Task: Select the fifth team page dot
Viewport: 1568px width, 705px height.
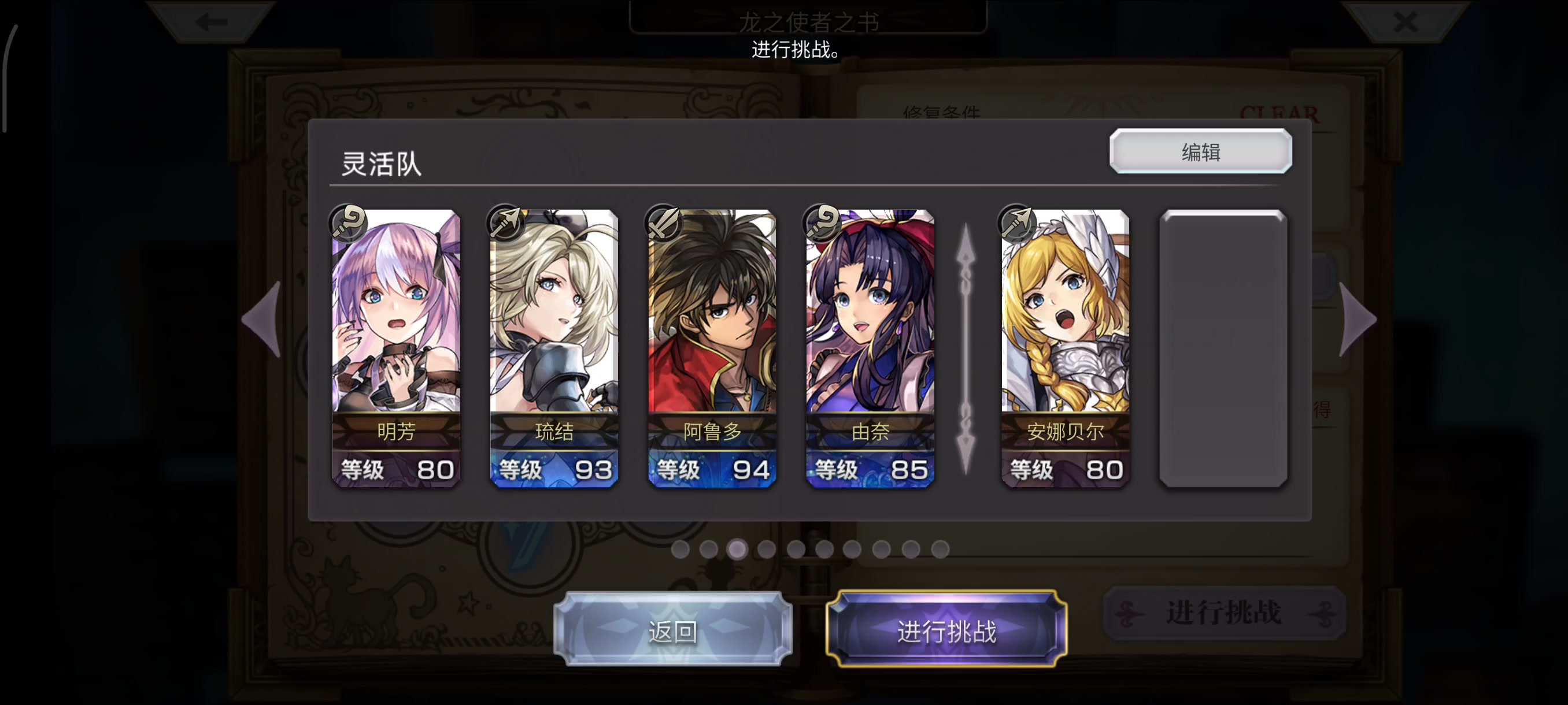Action: coord(796,550)
